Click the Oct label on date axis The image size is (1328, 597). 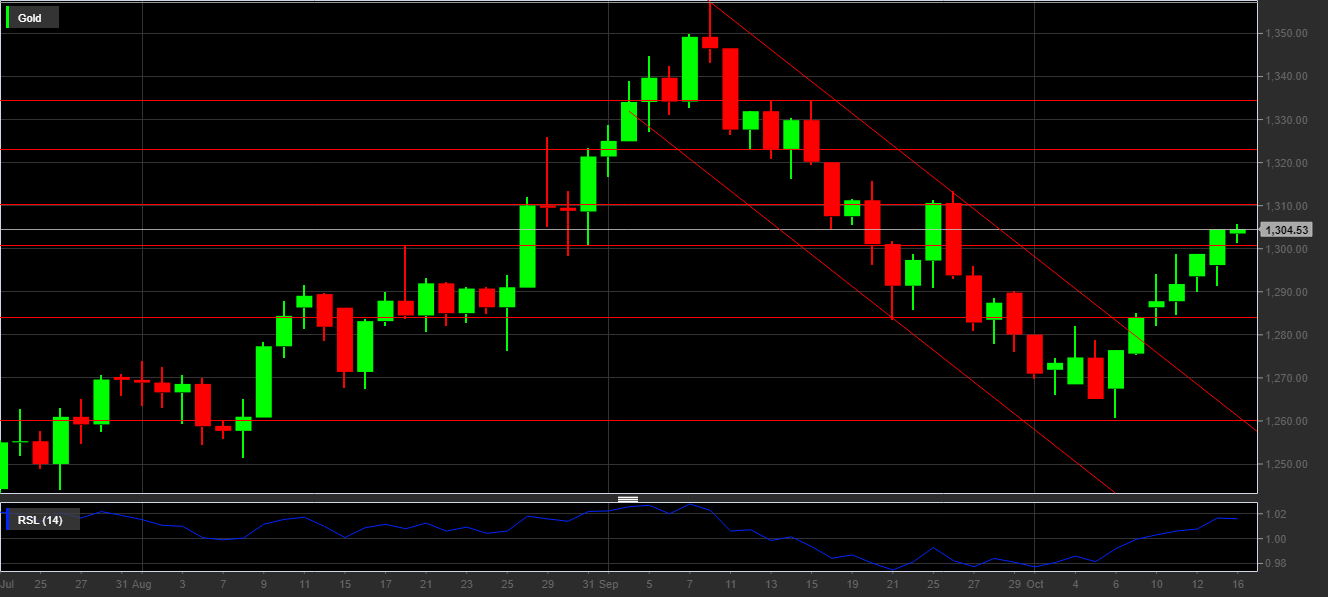1036,583
